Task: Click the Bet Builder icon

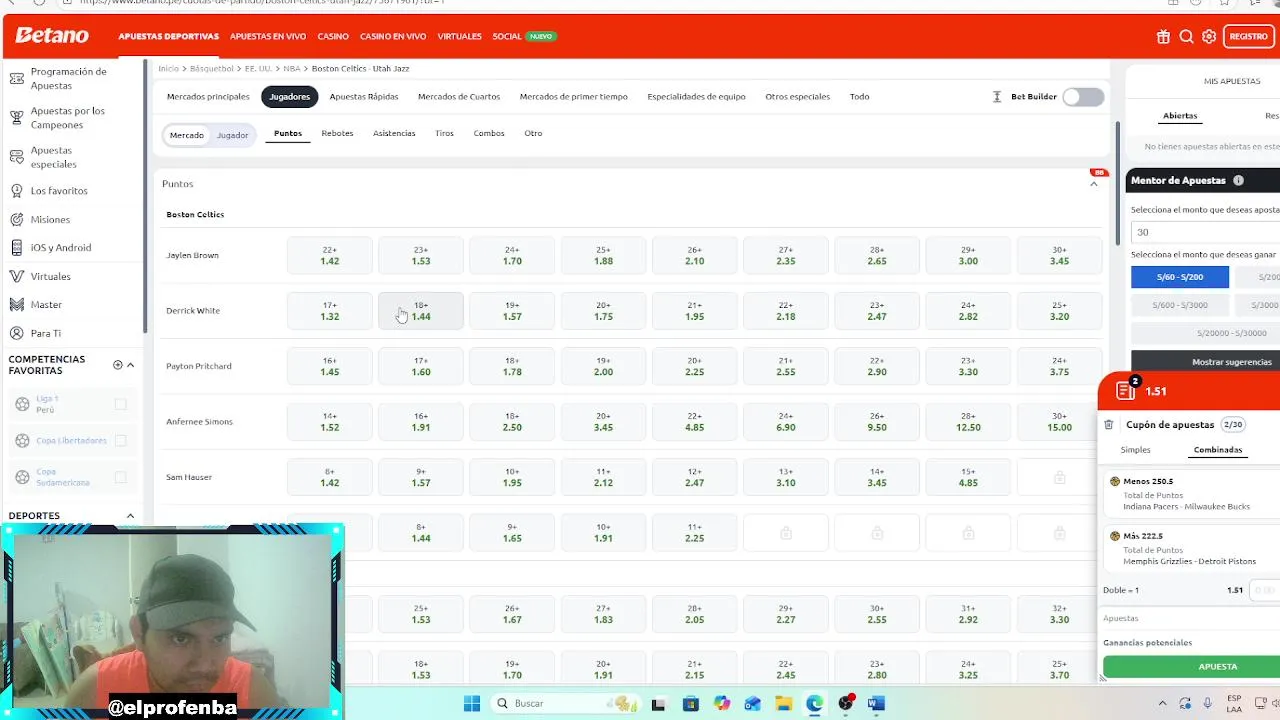Action: 997,97
